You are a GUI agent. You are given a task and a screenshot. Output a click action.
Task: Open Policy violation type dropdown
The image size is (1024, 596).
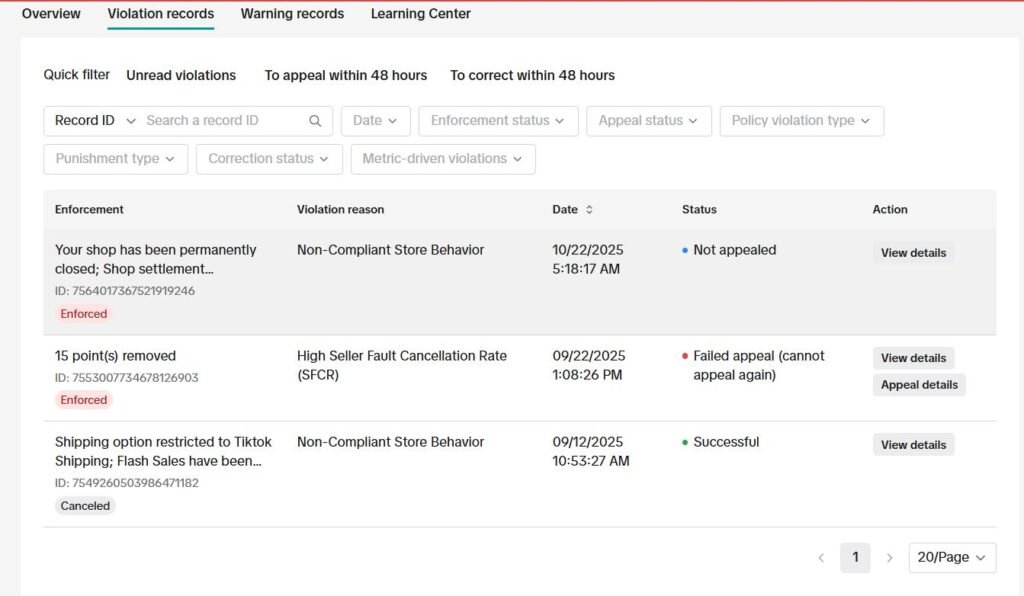click(x=800, y=121)
